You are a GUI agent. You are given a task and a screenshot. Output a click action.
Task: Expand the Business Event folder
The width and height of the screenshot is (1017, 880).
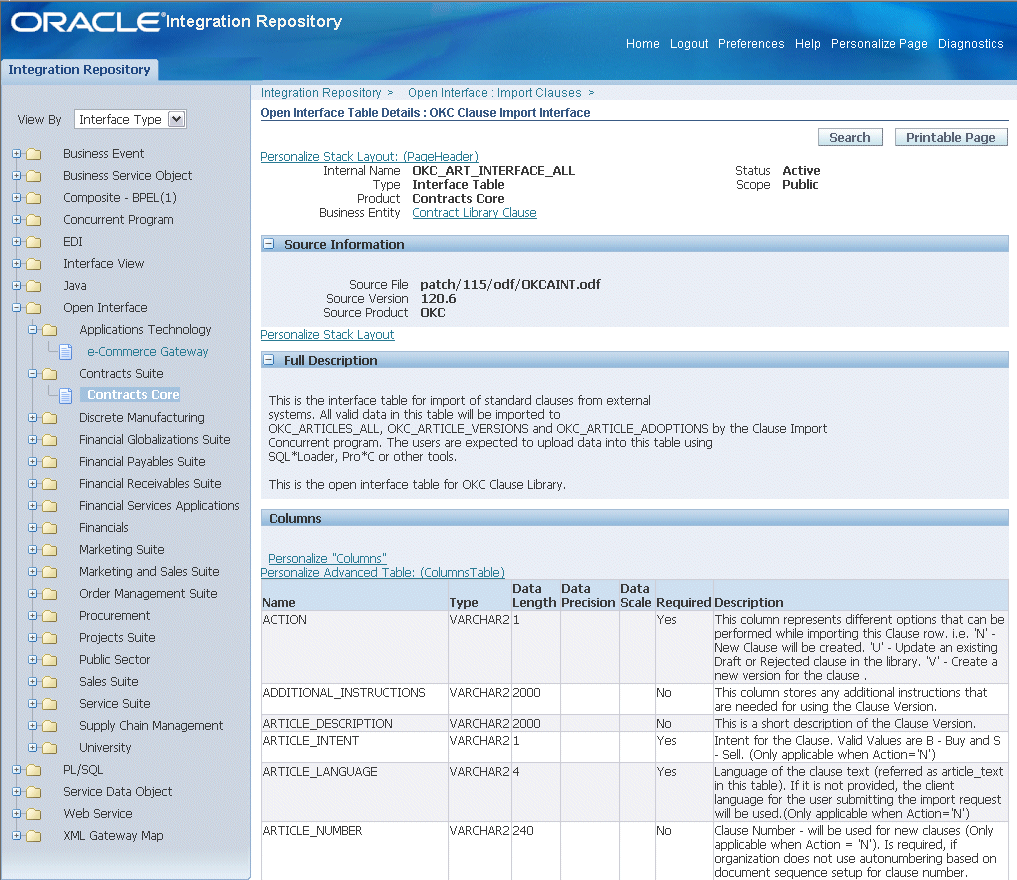click(17, 154)
